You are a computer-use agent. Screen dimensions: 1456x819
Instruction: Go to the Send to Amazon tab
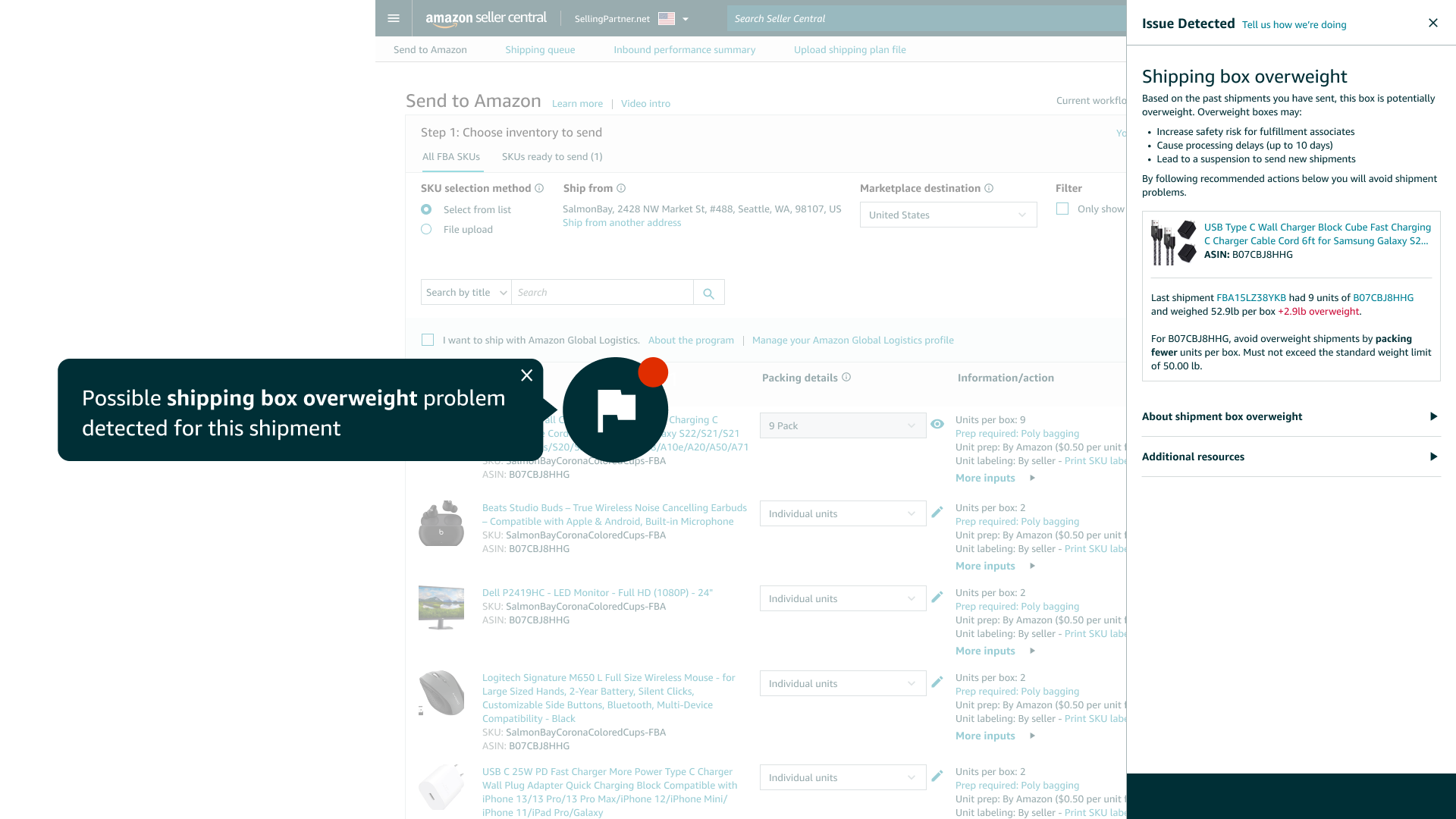coord(430,49)
